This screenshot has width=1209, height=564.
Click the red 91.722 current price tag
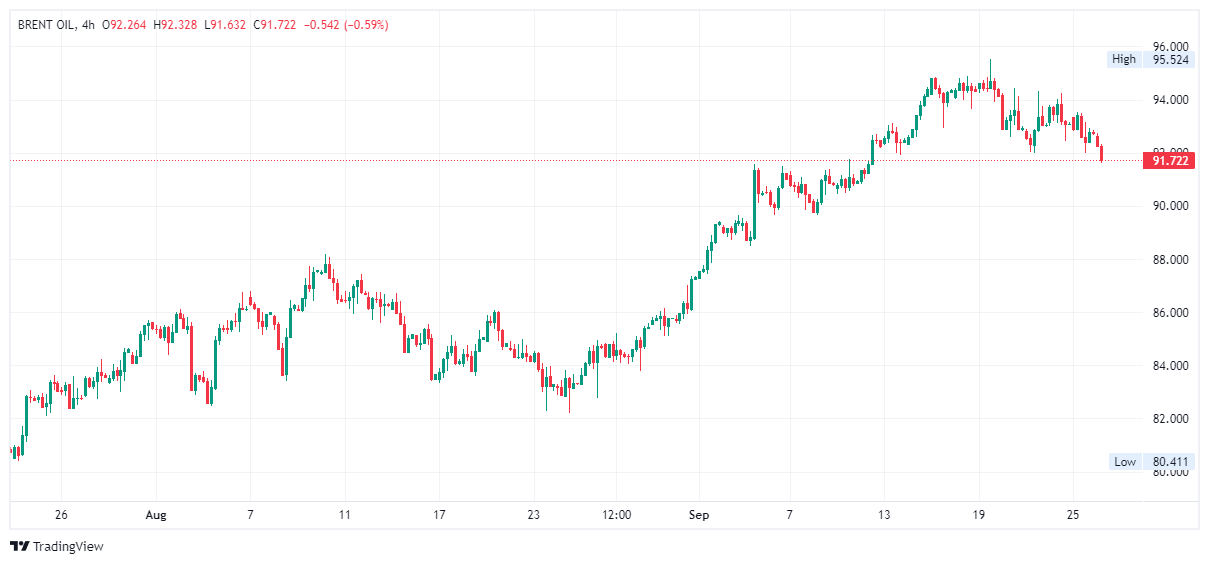point(1171,160)
